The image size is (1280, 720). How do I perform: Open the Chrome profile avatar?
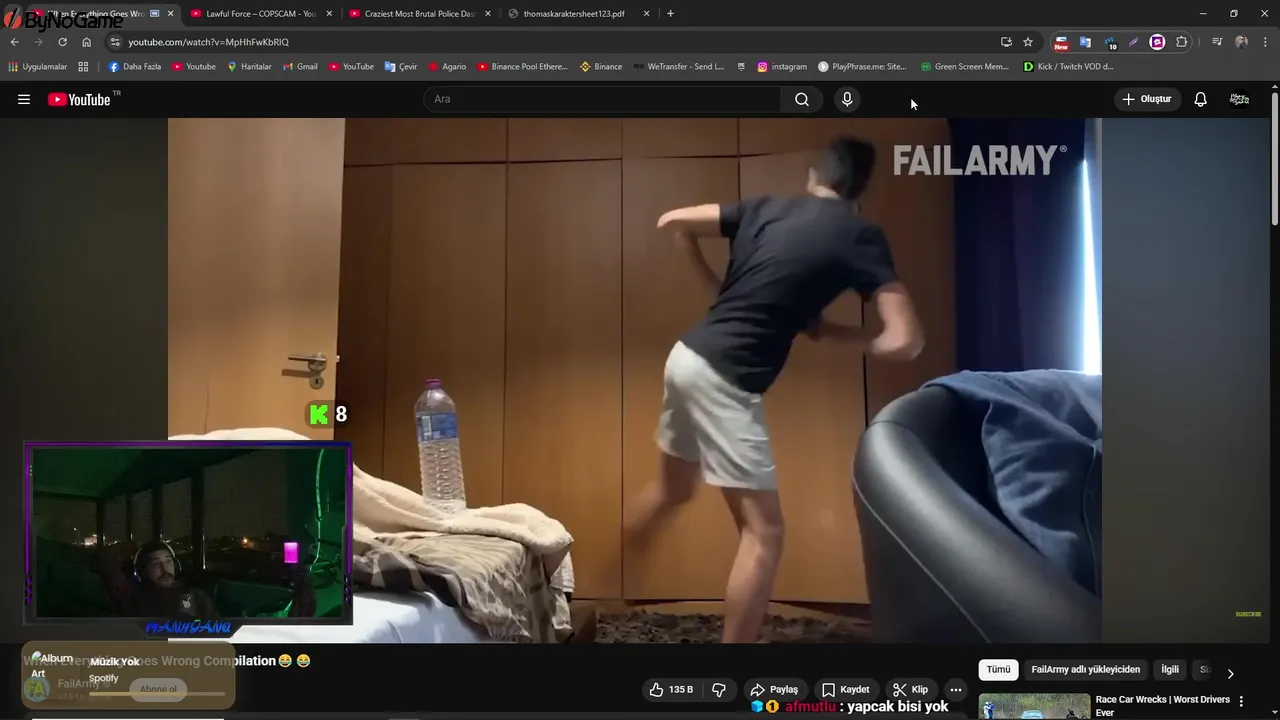click(1241, 42)
